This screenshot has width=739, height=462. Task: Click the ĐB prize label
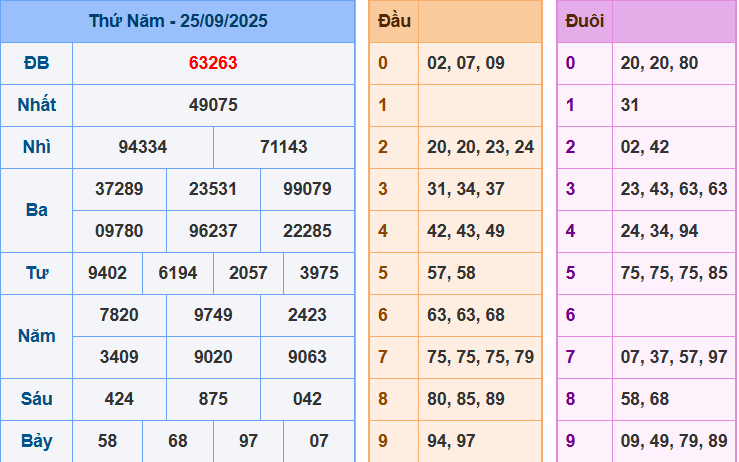click(36, 63)
